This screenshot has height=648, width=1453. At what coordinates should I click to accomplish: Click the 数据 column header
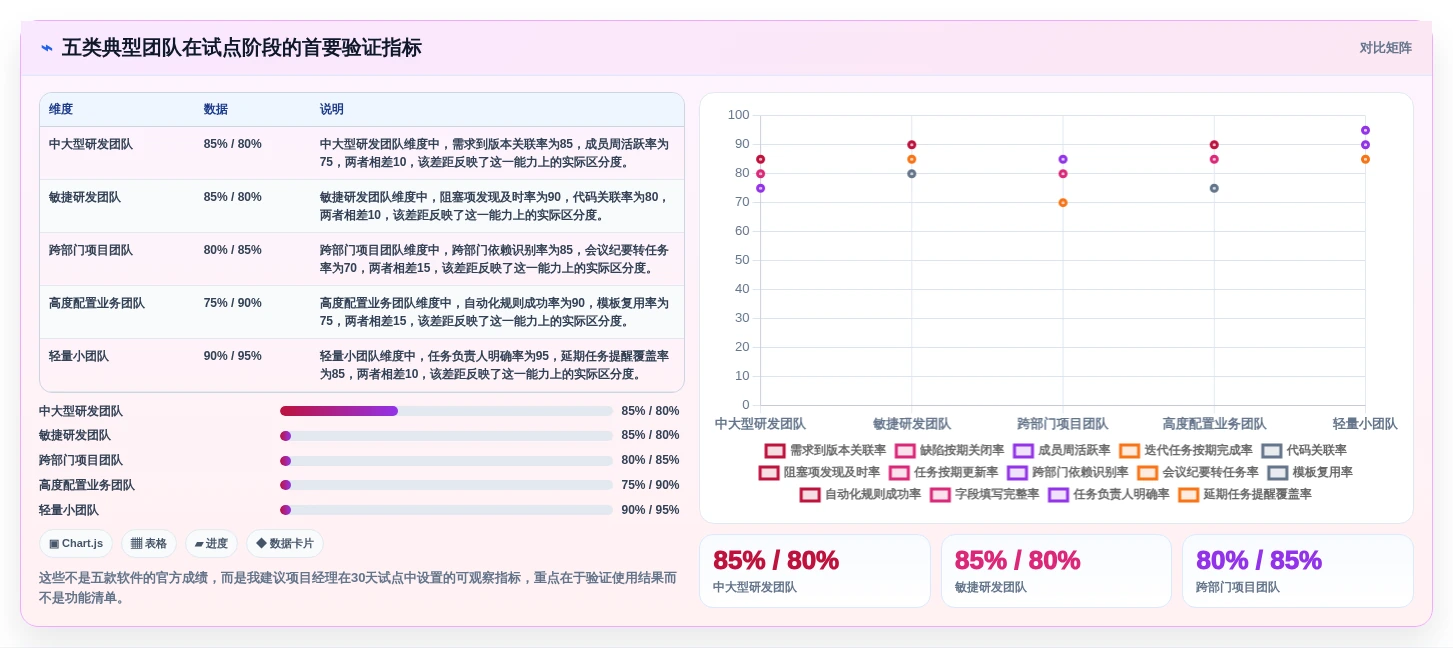click(216, 109)
